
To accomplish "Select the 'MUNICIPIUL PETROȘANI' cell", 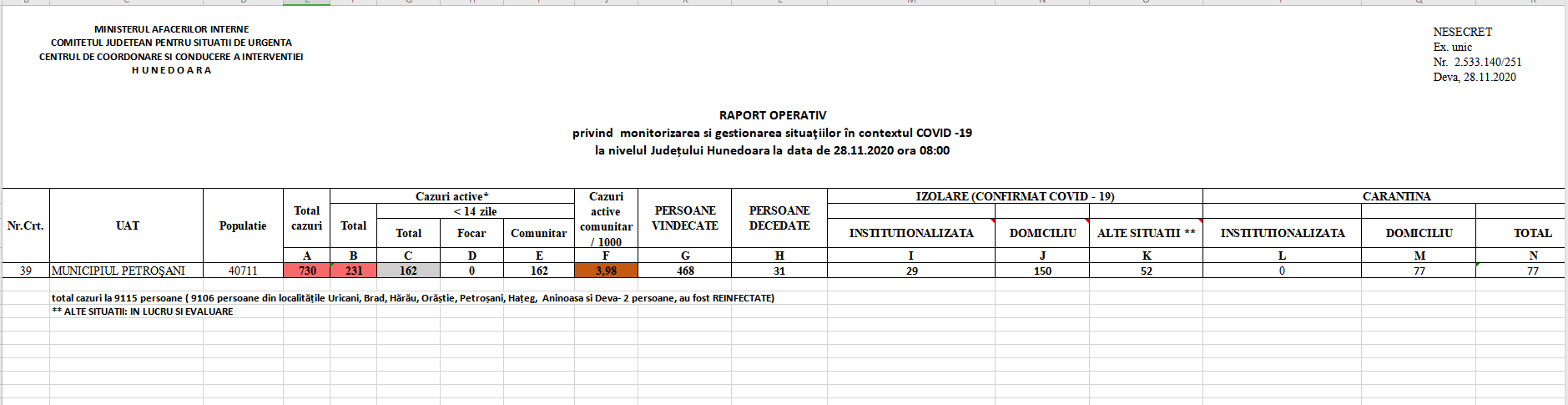I will (127, 271).
